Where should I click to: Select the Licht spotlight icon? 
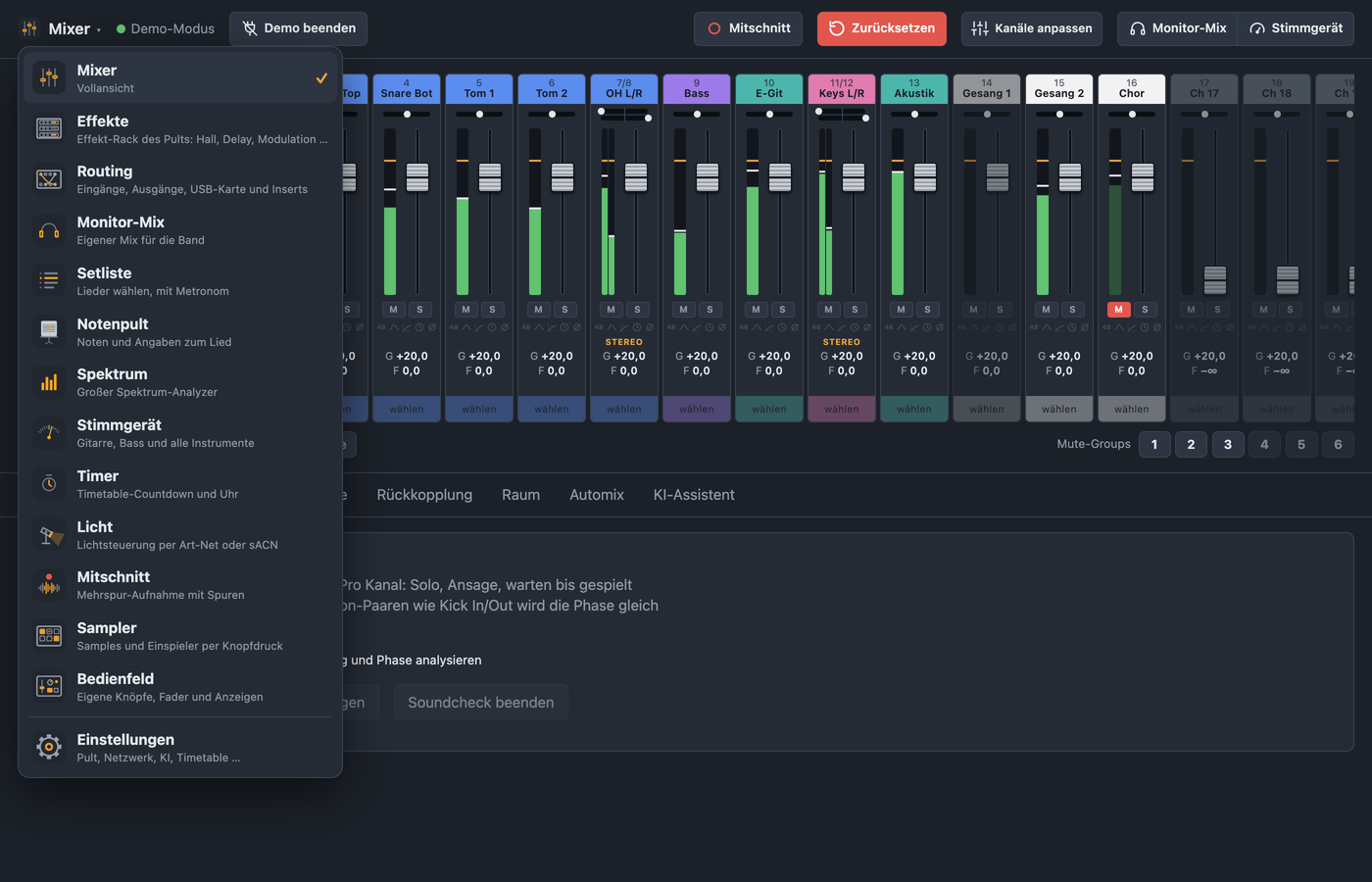(49, 534)
